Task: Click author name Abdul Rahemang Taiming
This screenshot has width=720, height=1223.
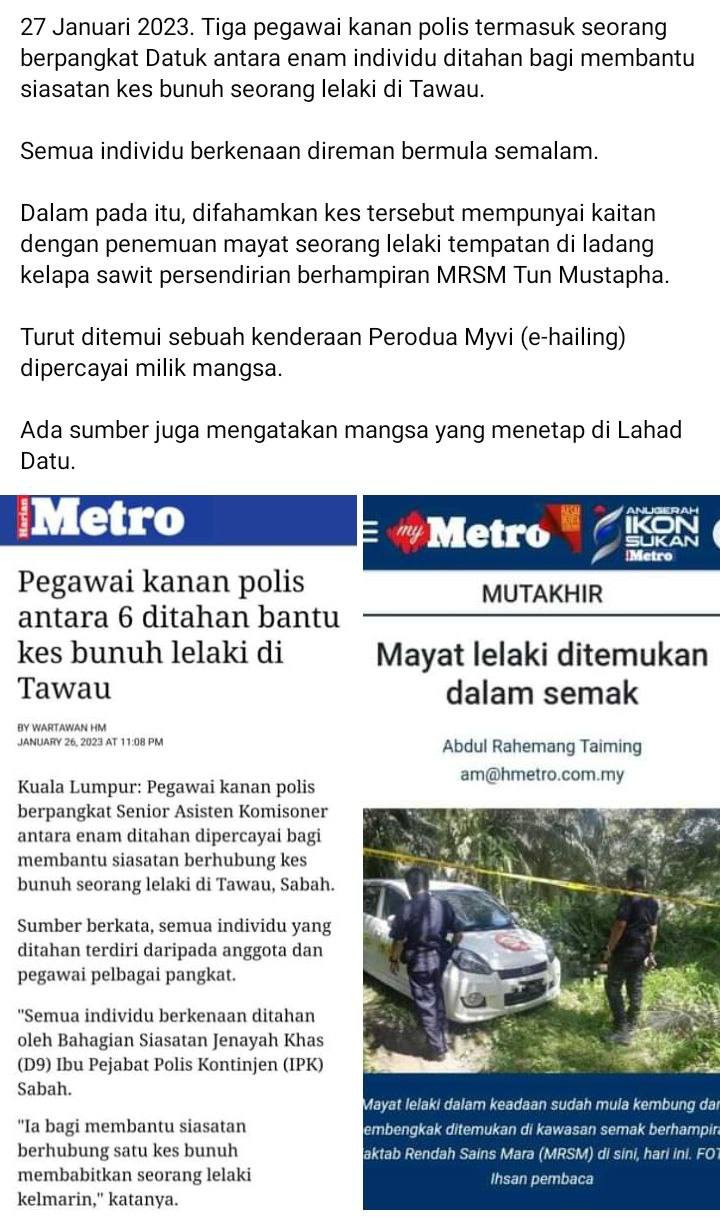Action: pos(541,746)
